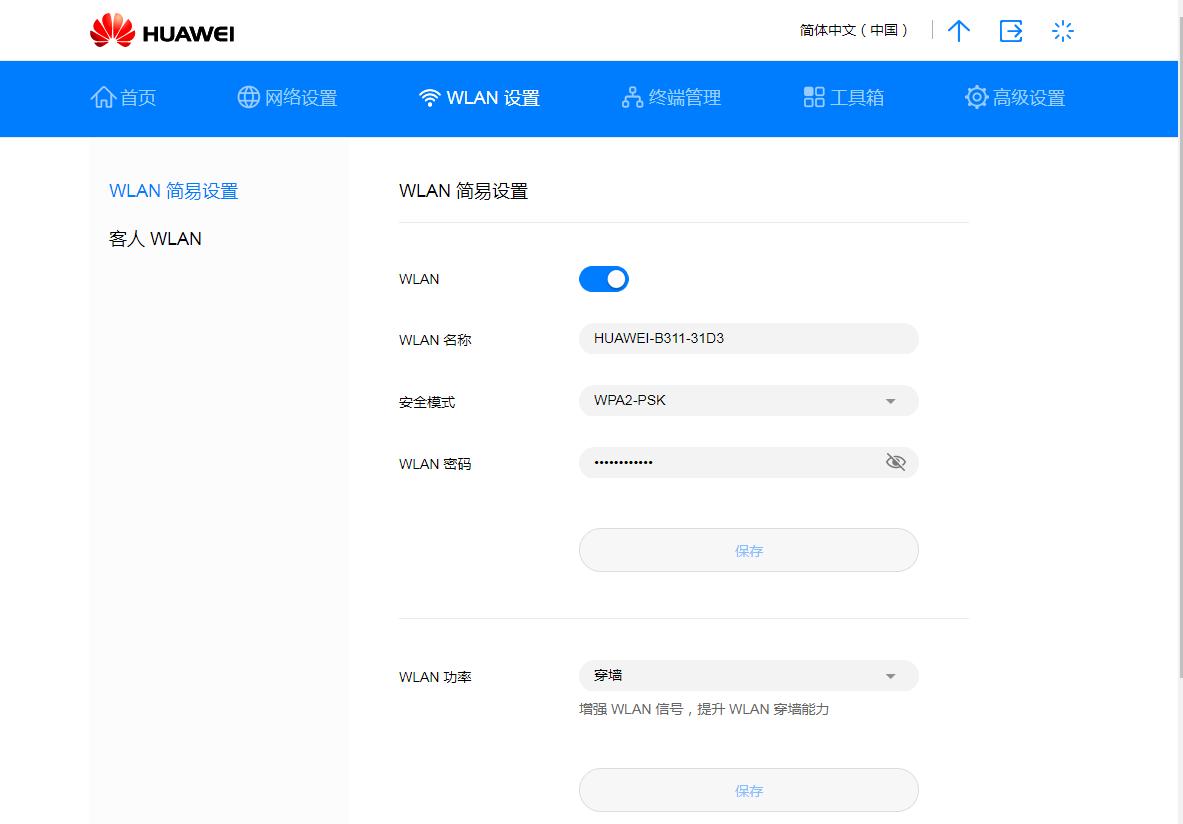1183x824 pixels.
Task: Open the 安全模式 WPA2-PSK dropdown
Action: [748, 401]
